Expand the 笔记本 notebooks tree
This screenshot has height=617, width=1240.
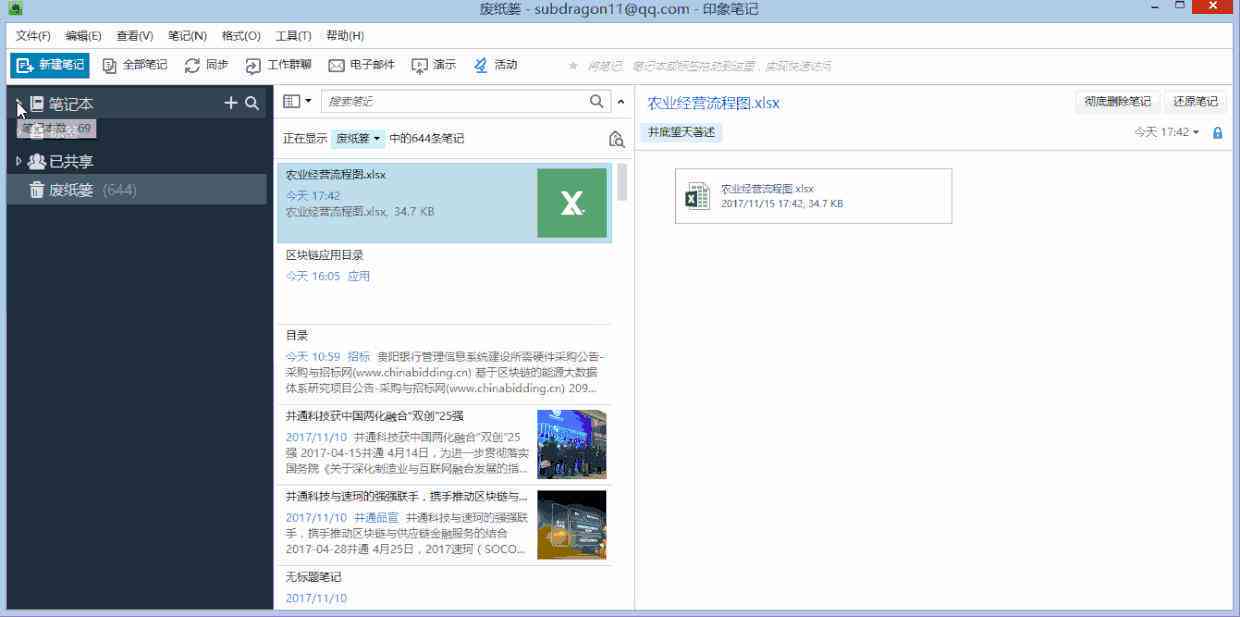19,103
